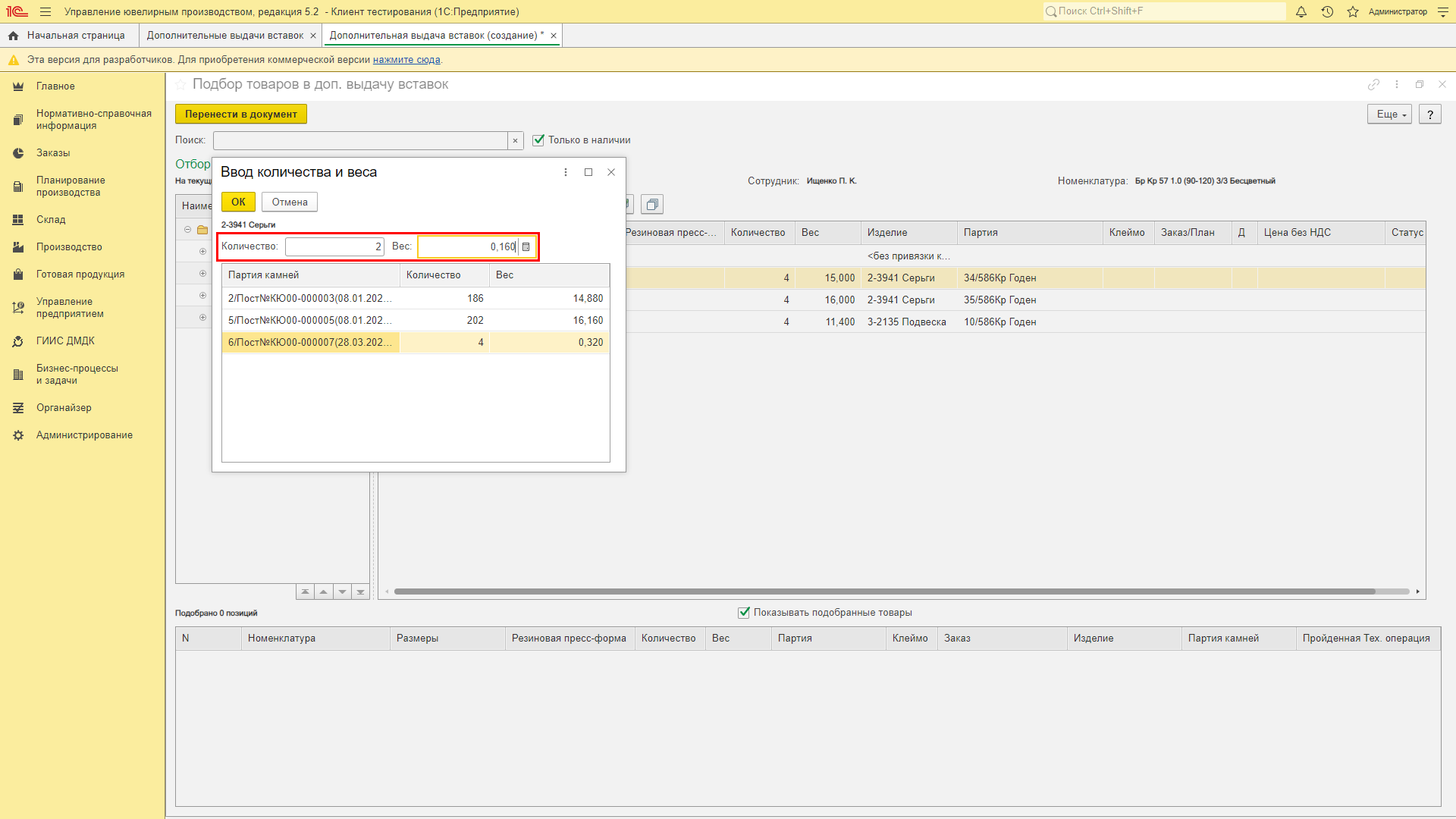Open the Готовая продукция section
Screen dimensions: 1456x819
(83, 275)
